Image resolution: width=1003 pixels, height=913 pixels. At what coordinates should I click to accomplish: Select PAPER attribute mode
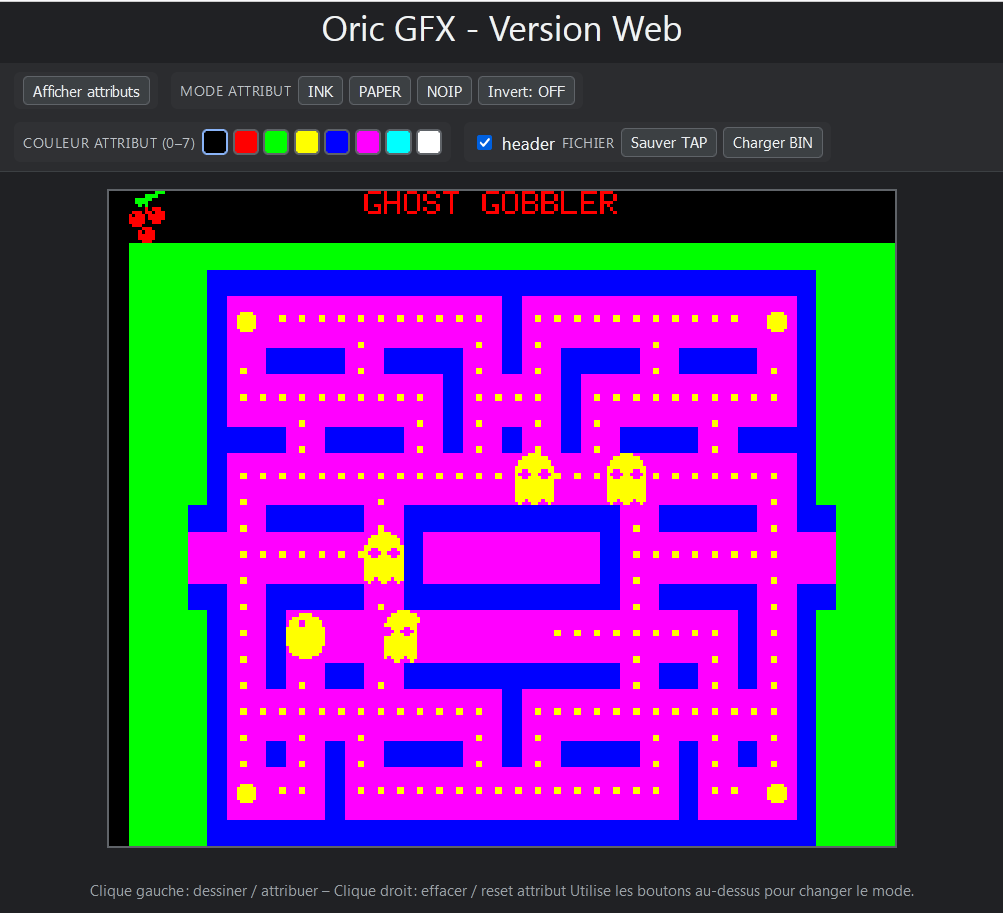point(380,91)
